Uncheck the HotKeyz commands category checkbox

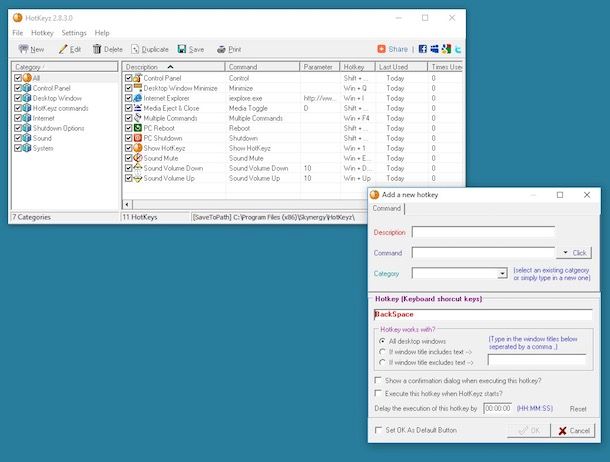tap(18, 108)
